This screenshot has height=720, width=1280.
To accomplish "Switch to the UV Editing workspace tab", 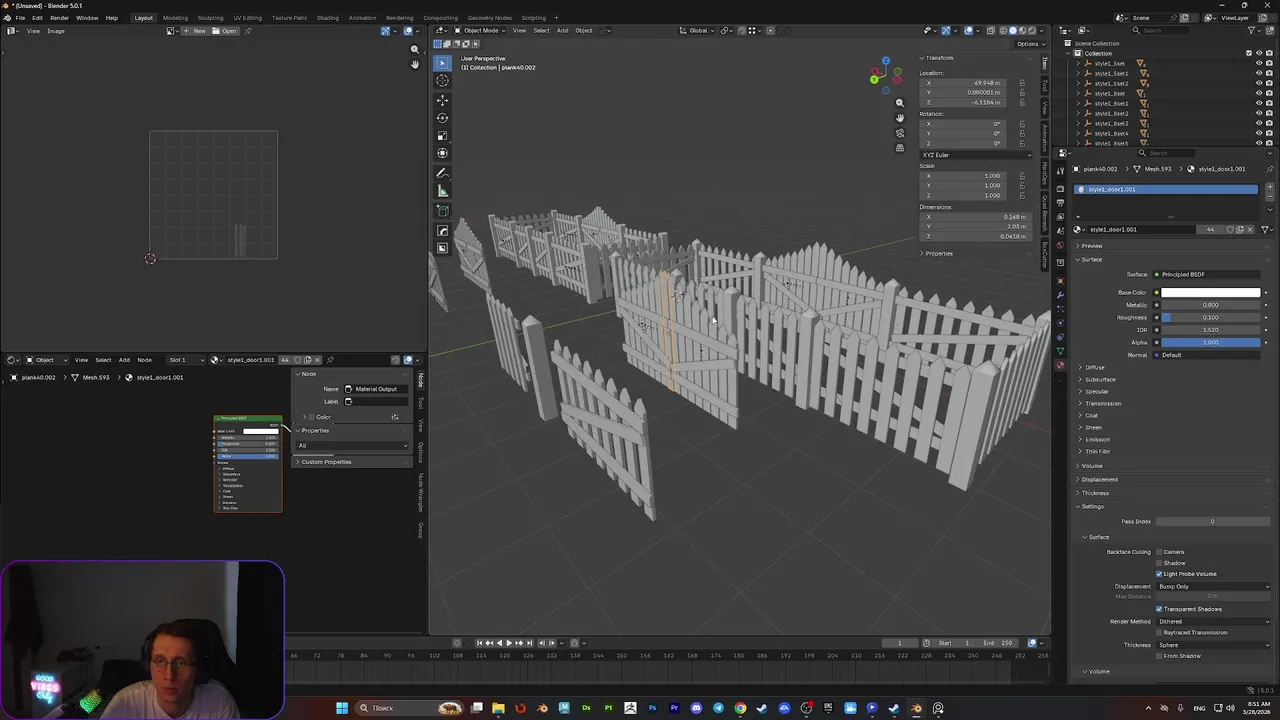I will tap(247, 18).
